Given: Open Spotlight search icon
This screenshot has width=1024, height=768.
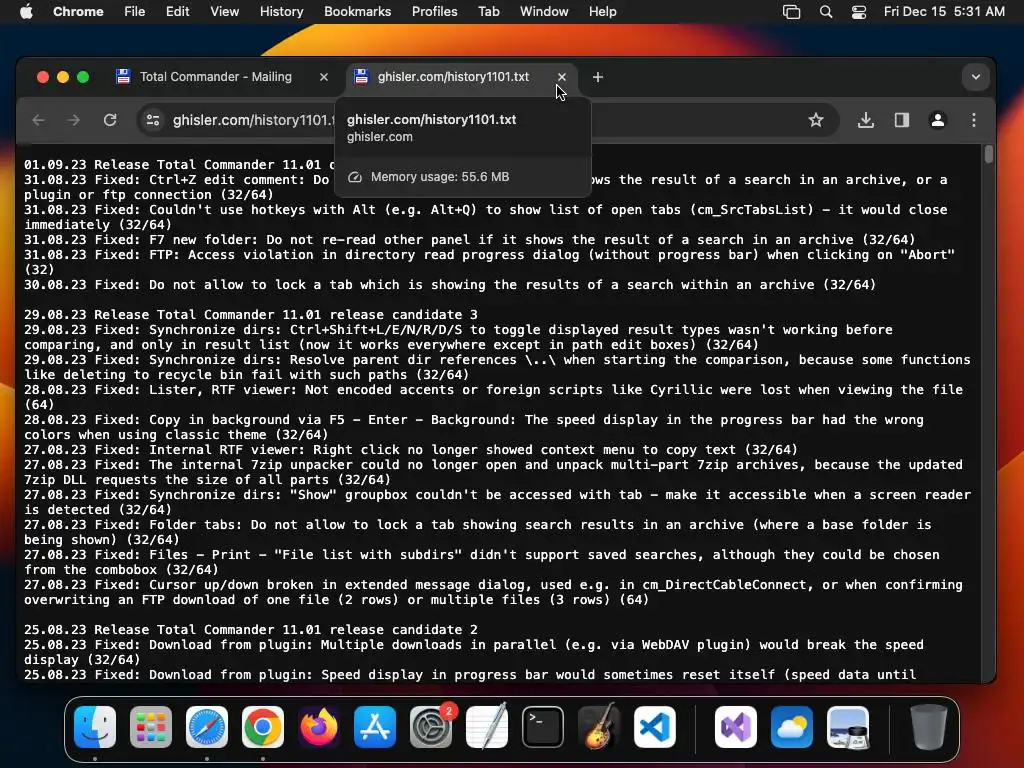Looking at the screenshot, I should (826, 12).
